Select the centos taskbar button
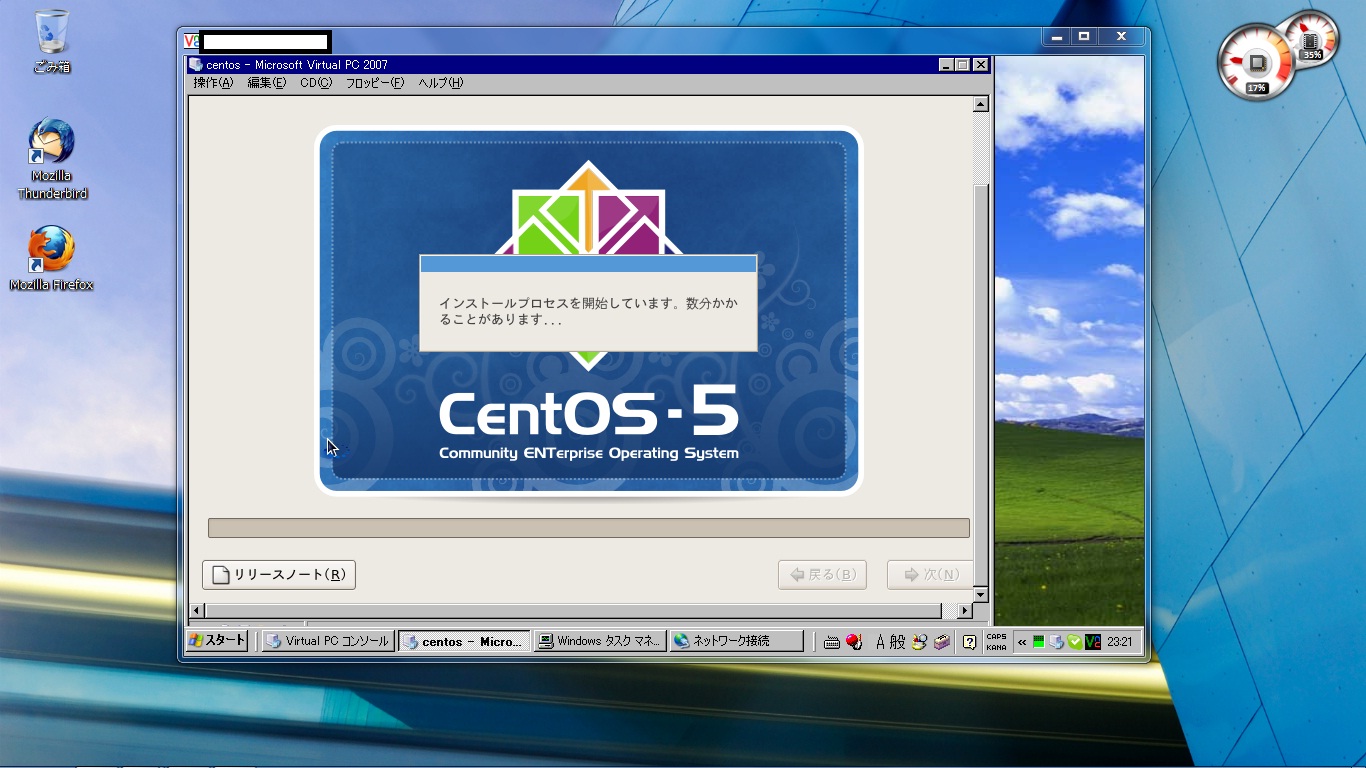Screen dimensions: 1366x768 point(464,642)
